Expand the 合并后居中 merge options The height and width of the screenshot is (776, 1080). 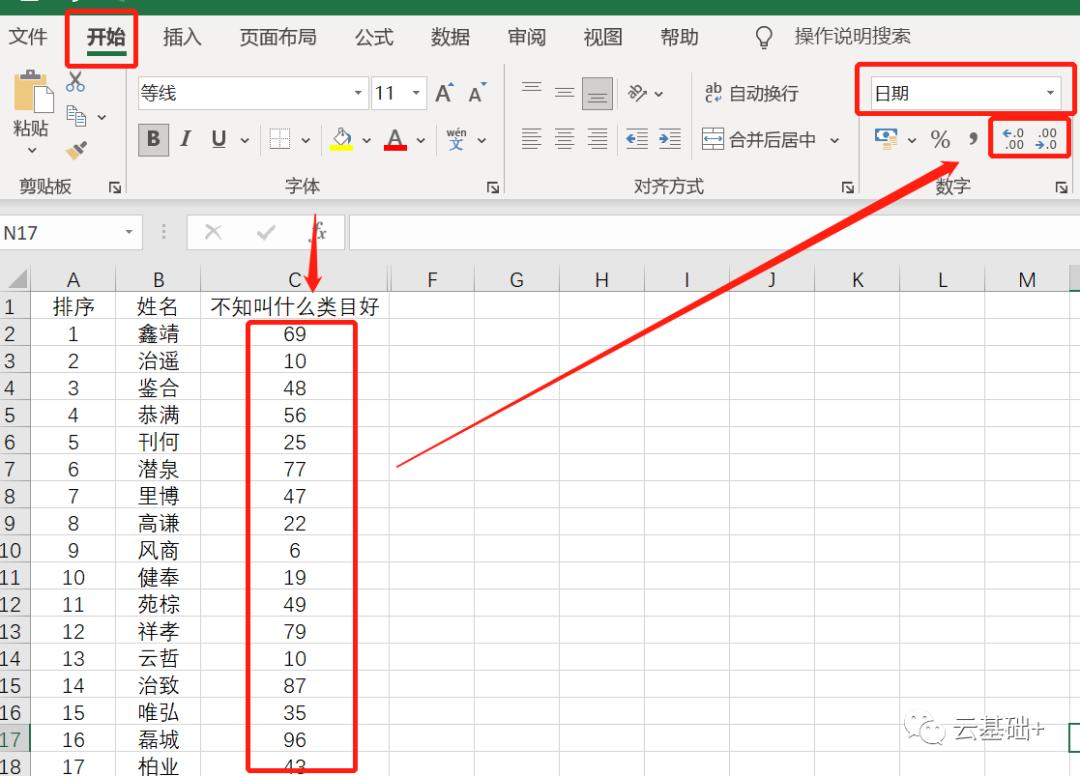[x=836, y=140]
